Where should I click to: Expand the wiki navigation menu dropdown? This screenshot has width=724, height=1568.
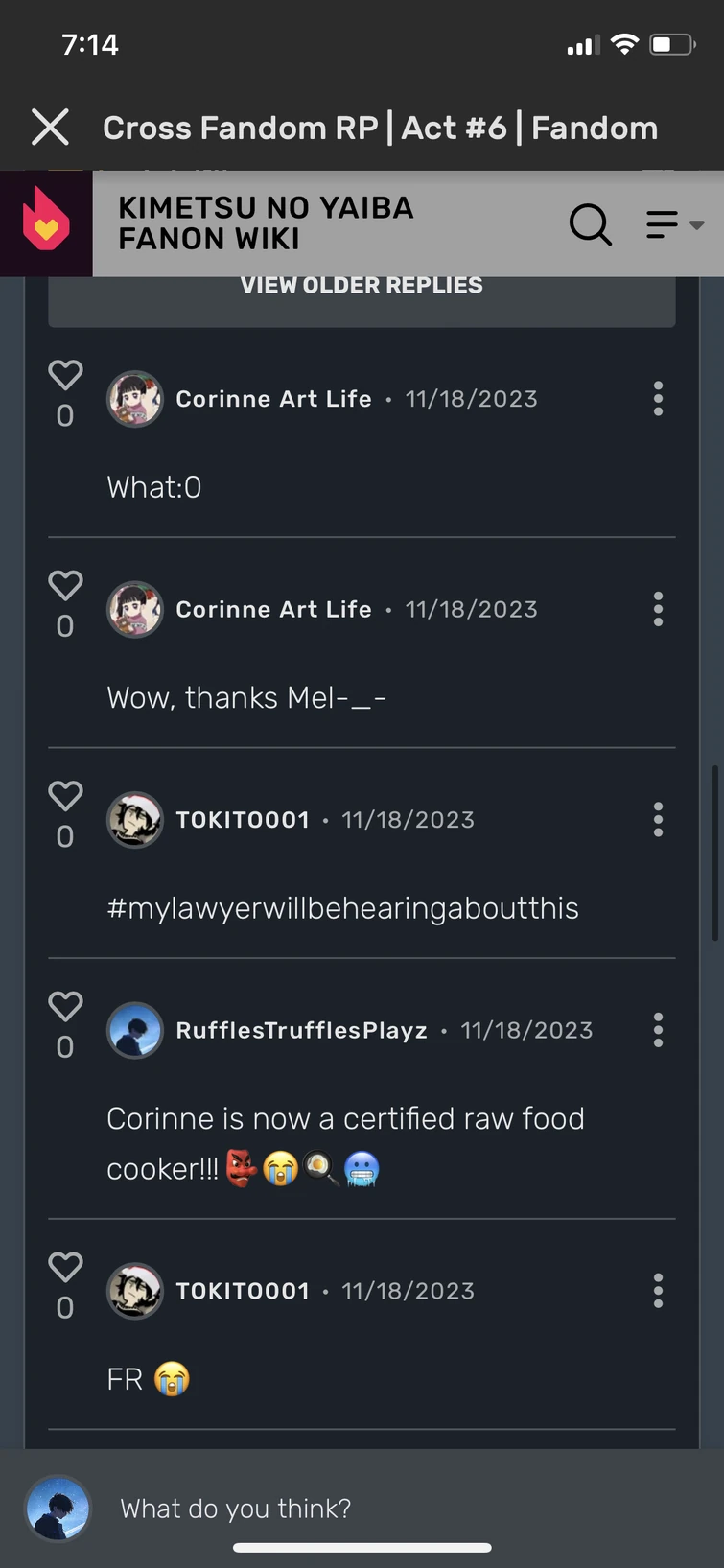674,224
